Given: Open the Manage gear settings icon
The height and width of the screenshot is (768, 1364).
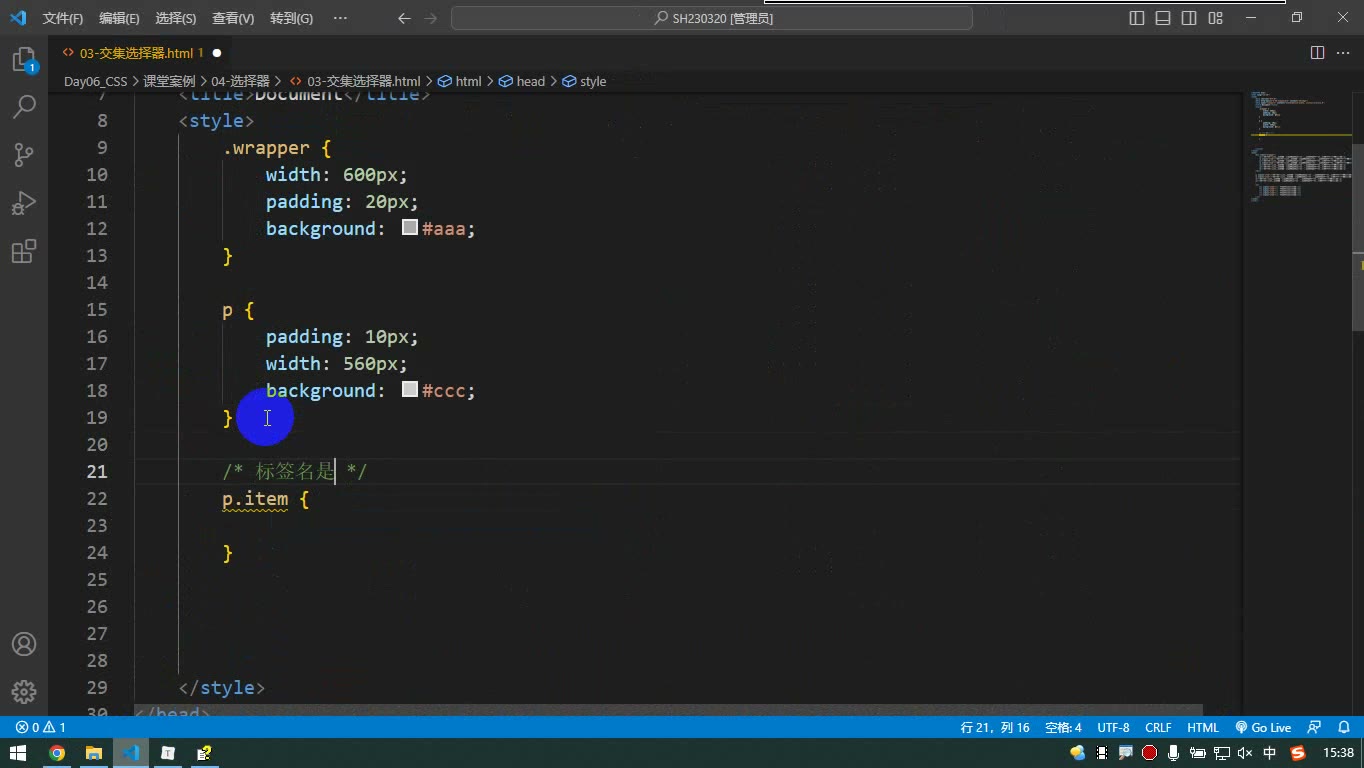Looking at the screenshot, I should point(23,692).
